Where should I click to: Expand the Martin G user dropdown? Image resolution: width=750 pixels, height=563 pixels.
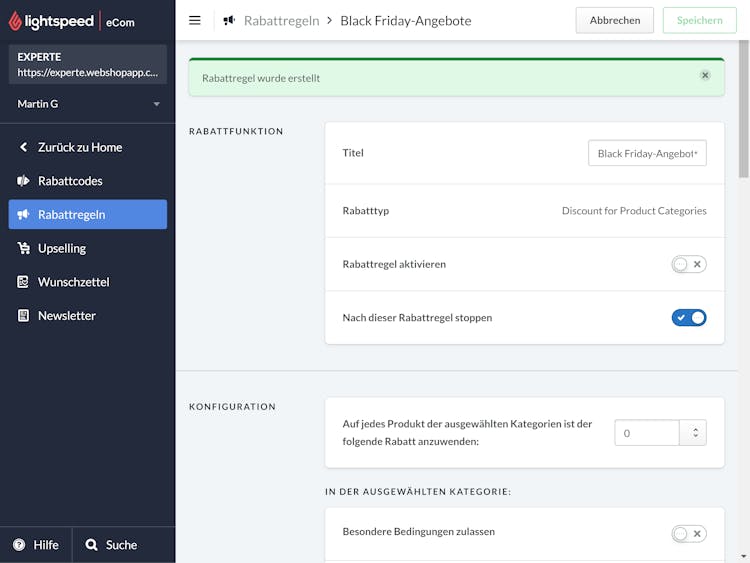coord(156,104)
